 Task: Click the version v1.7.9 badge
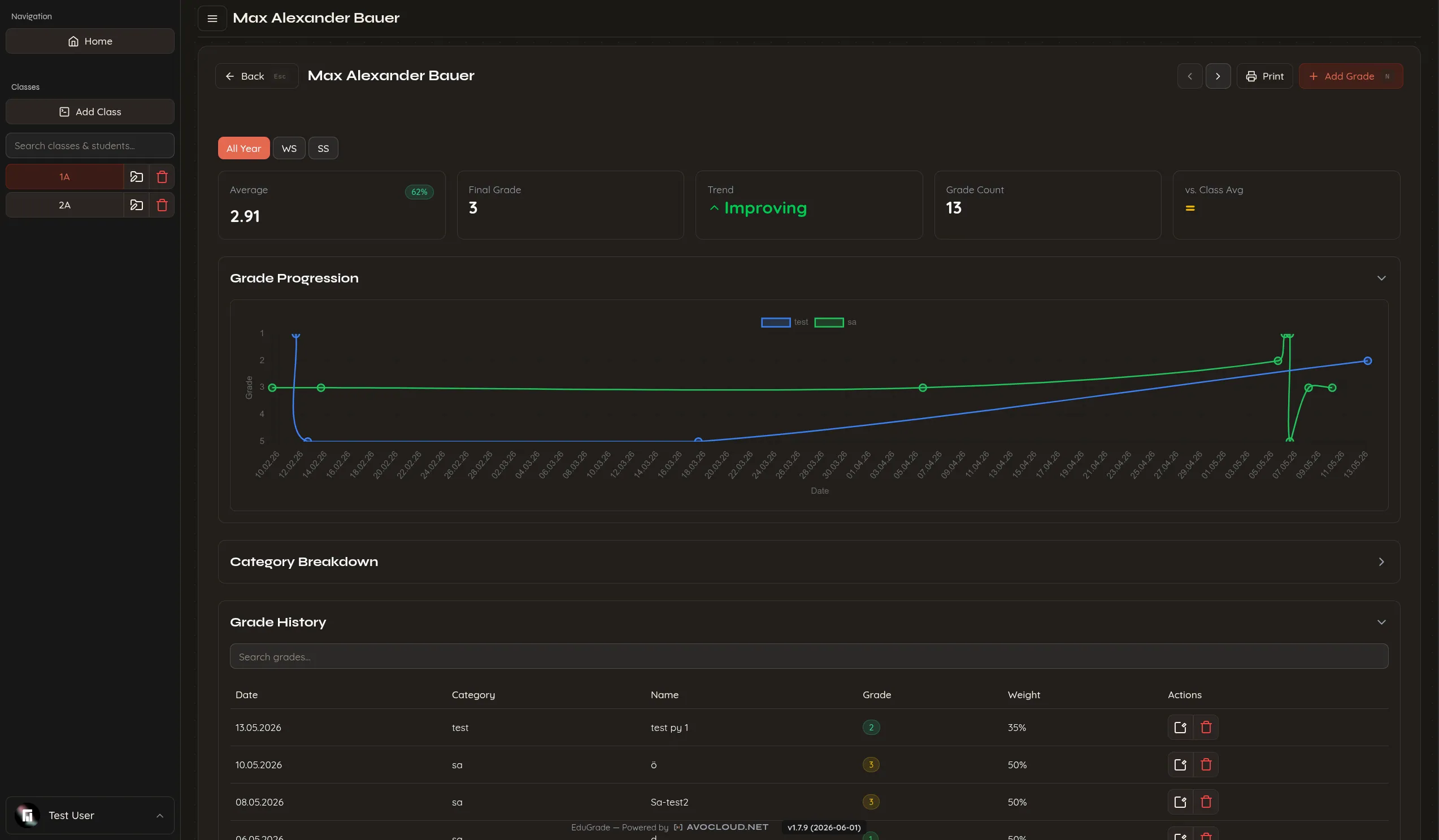(823, 828)
